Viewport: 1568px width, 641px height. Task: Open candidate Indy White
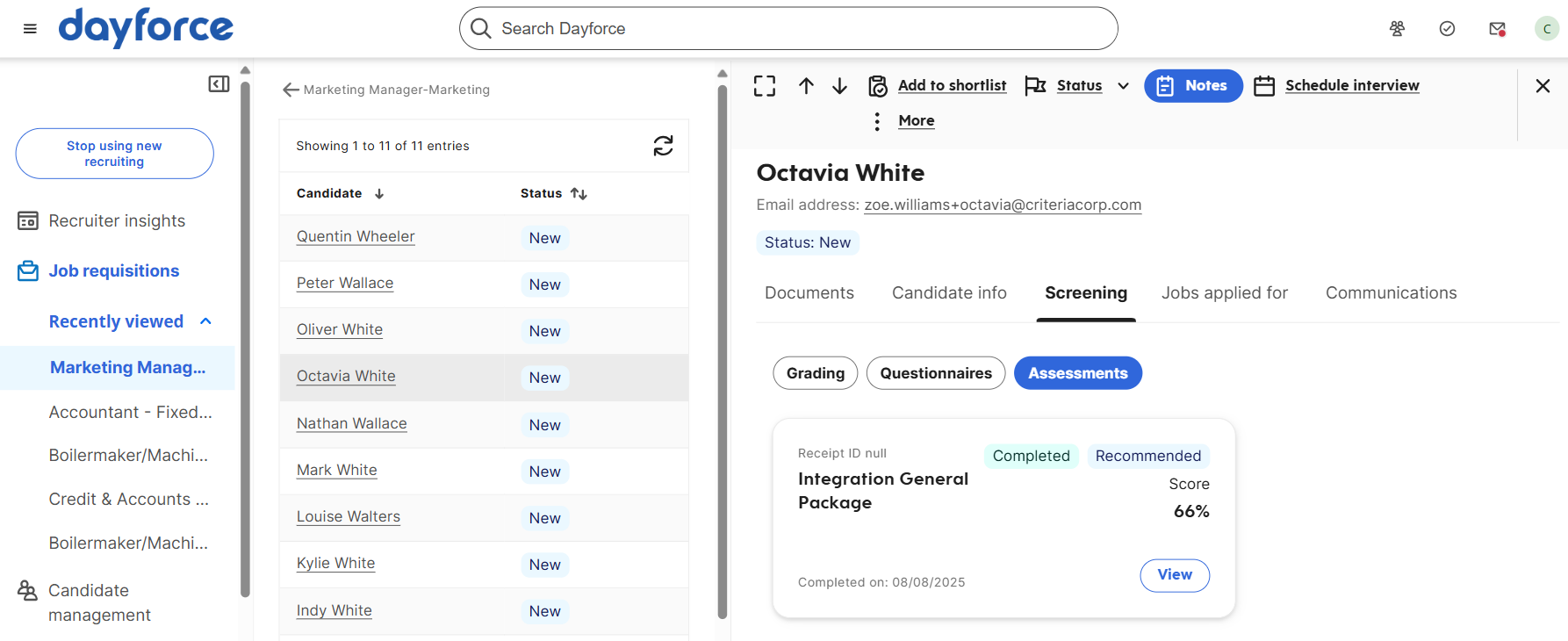pos(334,610)
